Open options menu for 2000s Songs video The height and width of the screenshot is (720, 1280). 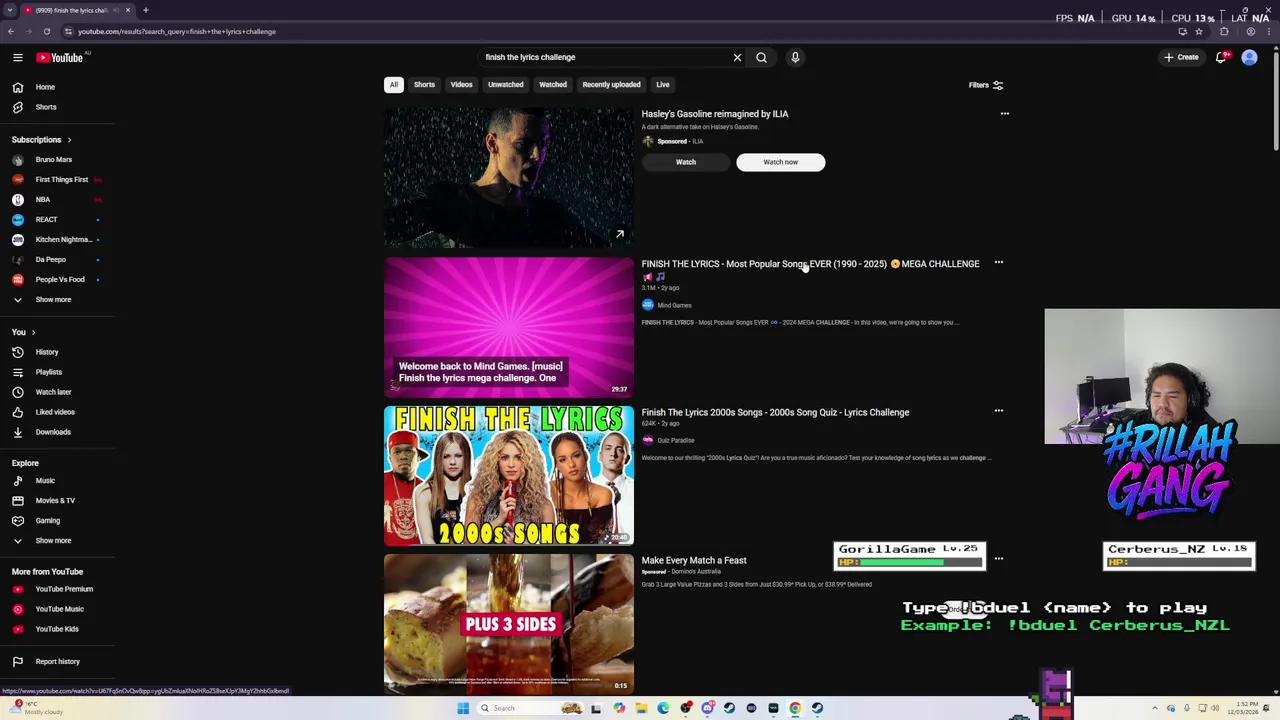pyautogui.click(x=998, y=411)
